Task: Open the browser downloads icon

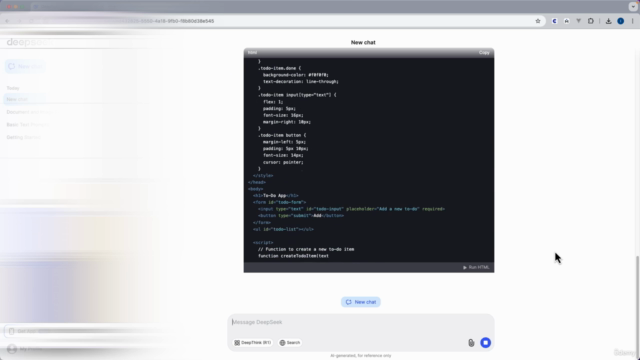Action: (x=608, y=21)
